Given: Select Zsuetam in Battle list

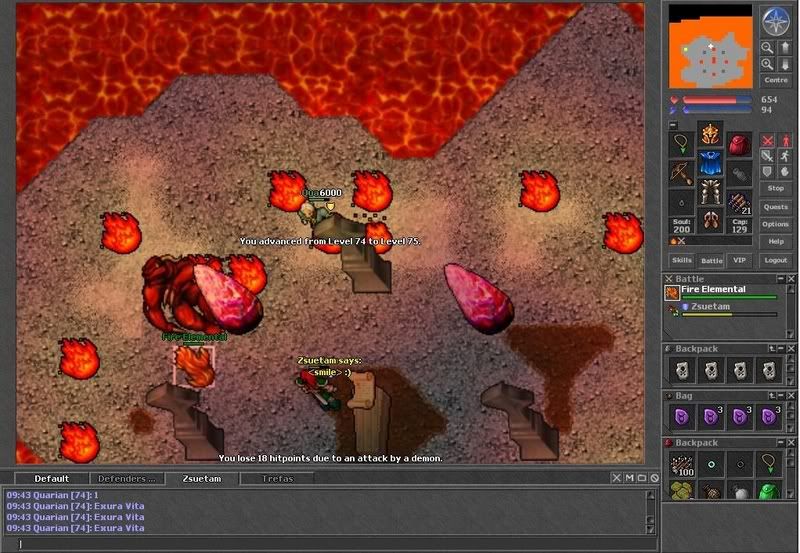Looking at the screenshot, I should (x=722, y=309).
